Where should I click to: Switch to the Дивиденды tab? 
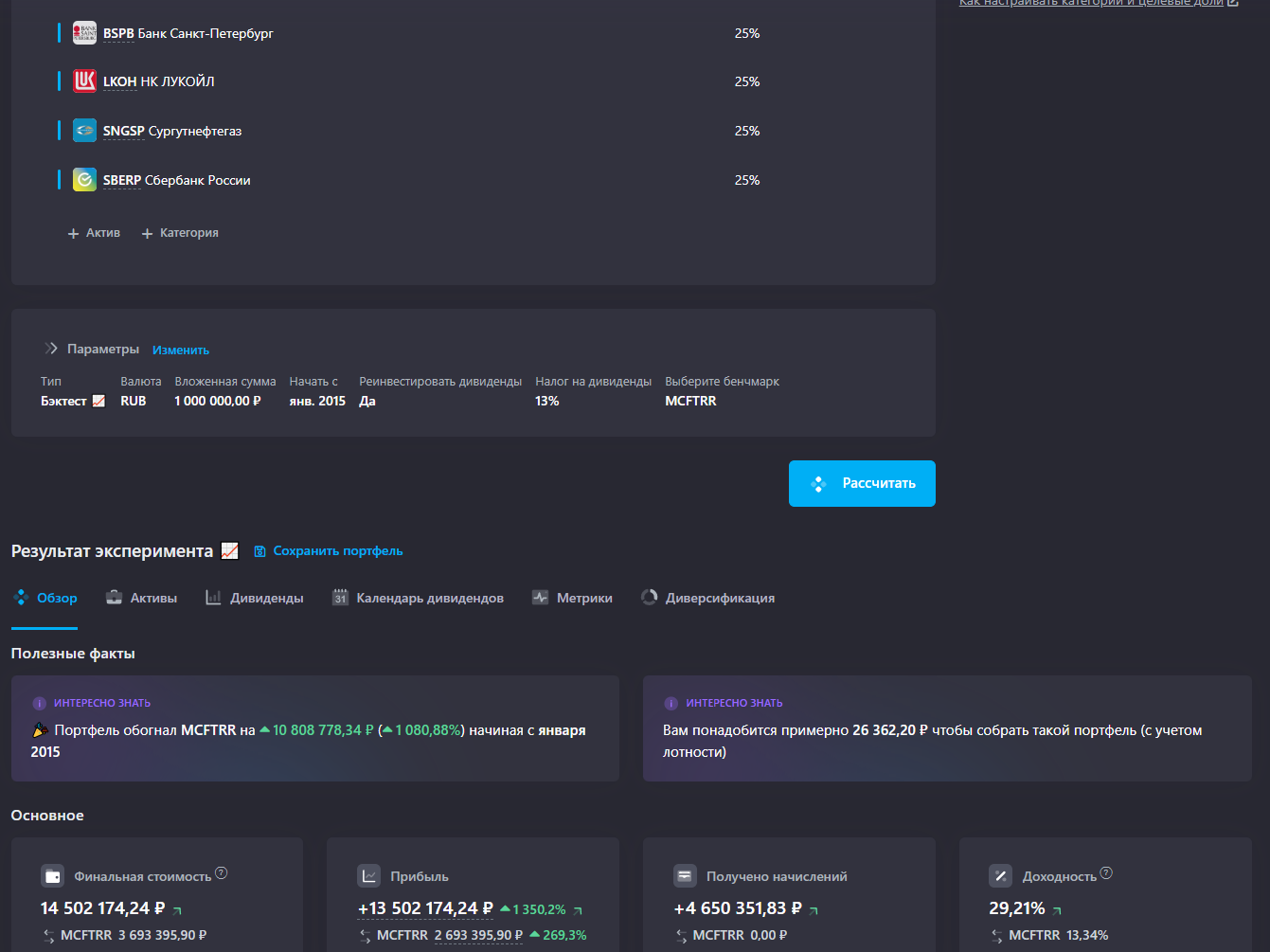tap(255, 598)
